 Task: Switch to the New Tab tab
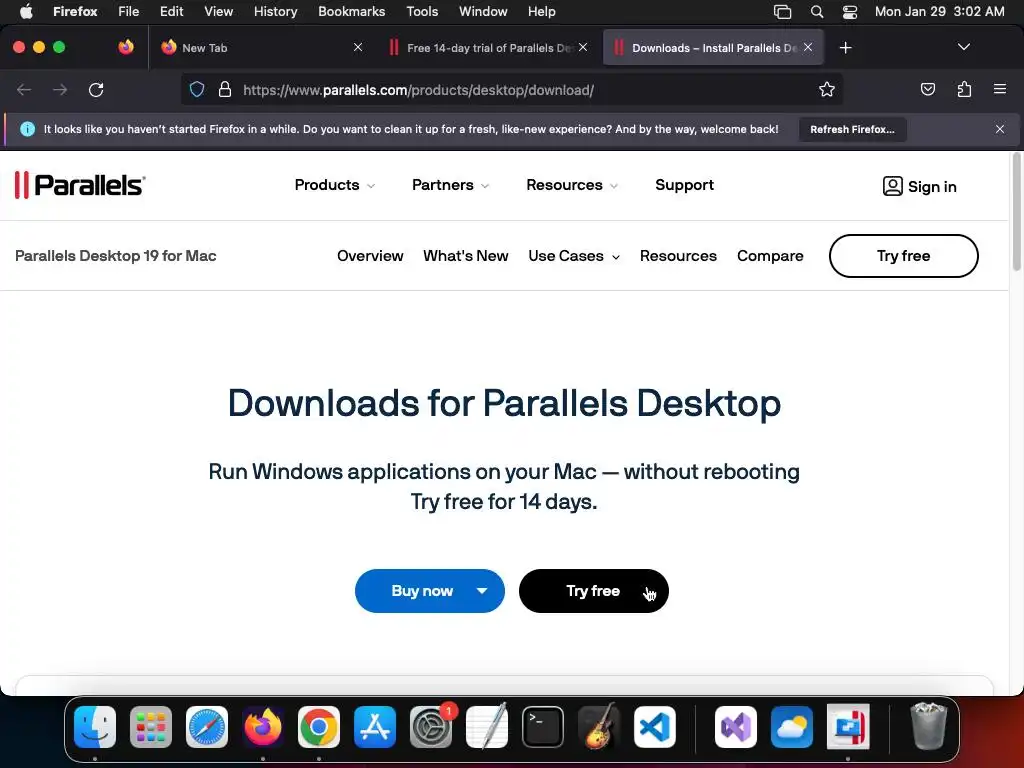[261, 48]
